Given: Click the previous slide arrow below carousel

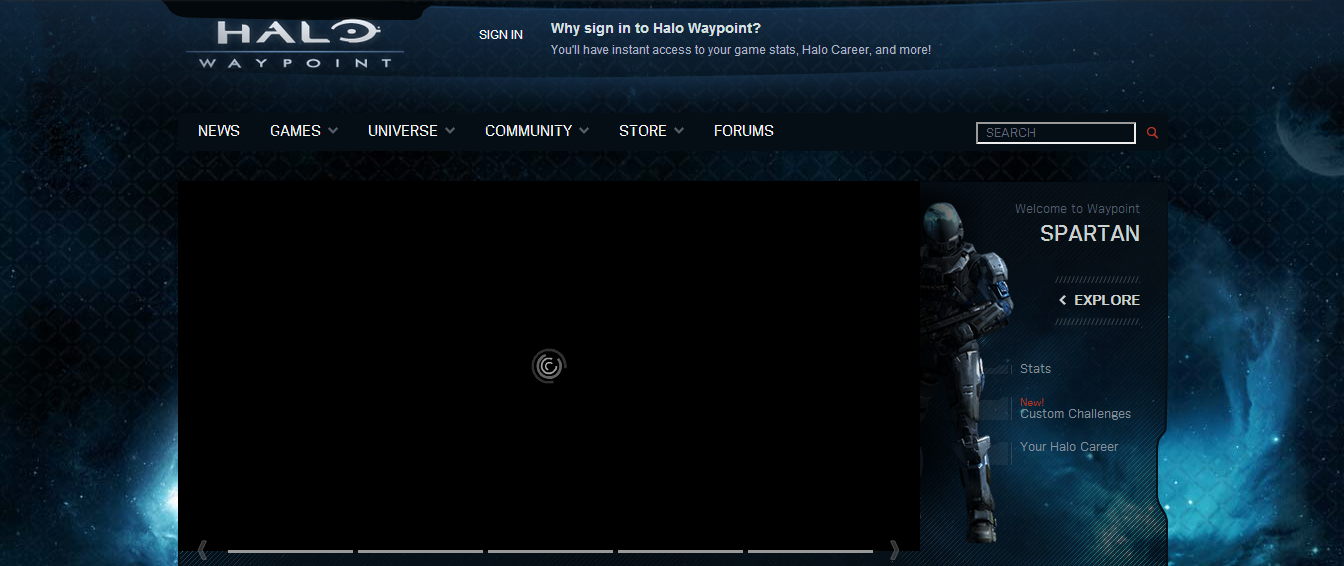Looking at the screenshot, I should coord(202,550).
